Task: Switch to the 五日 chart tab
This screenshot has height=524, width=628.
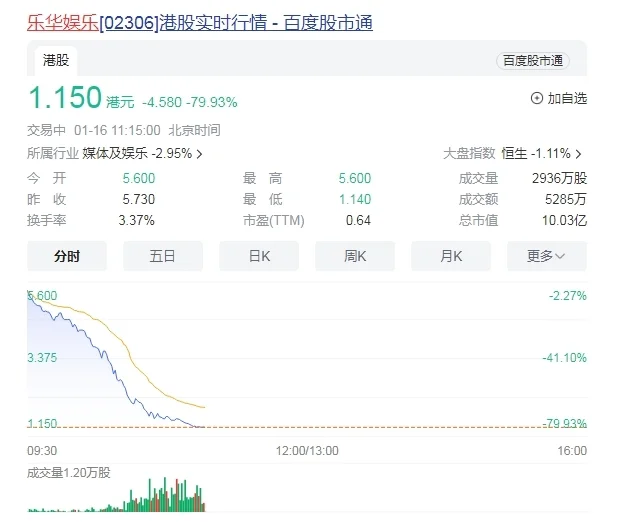Action: coord(163,256)
